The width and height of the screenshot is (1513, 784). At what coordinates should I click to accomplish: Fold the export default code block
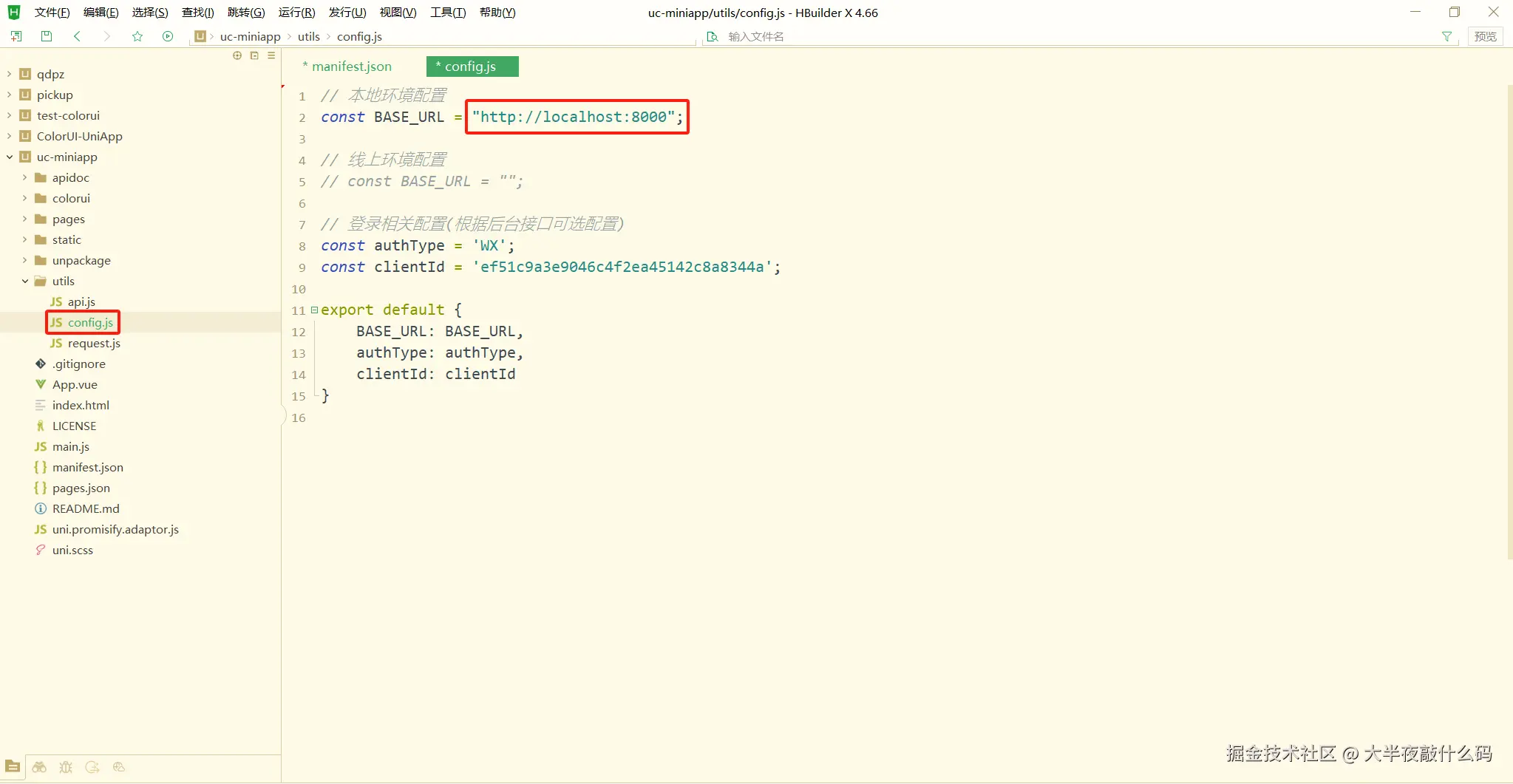click(x=314, y=310)
